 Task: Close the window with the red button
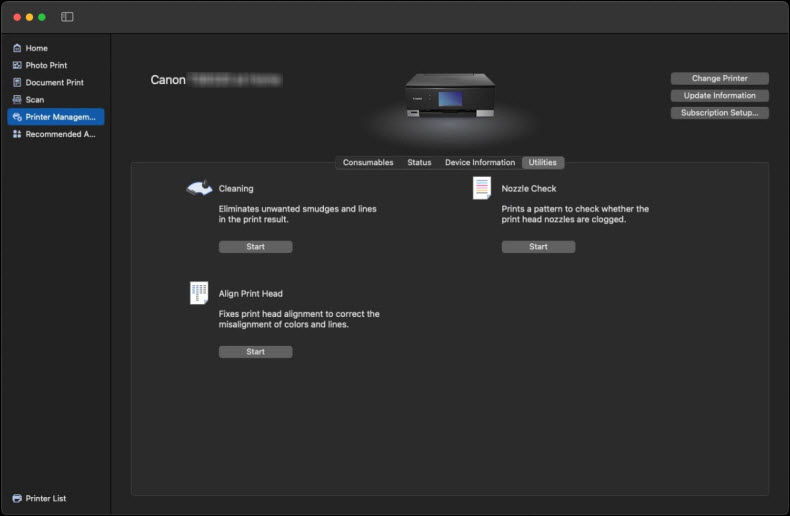point(17,17)
